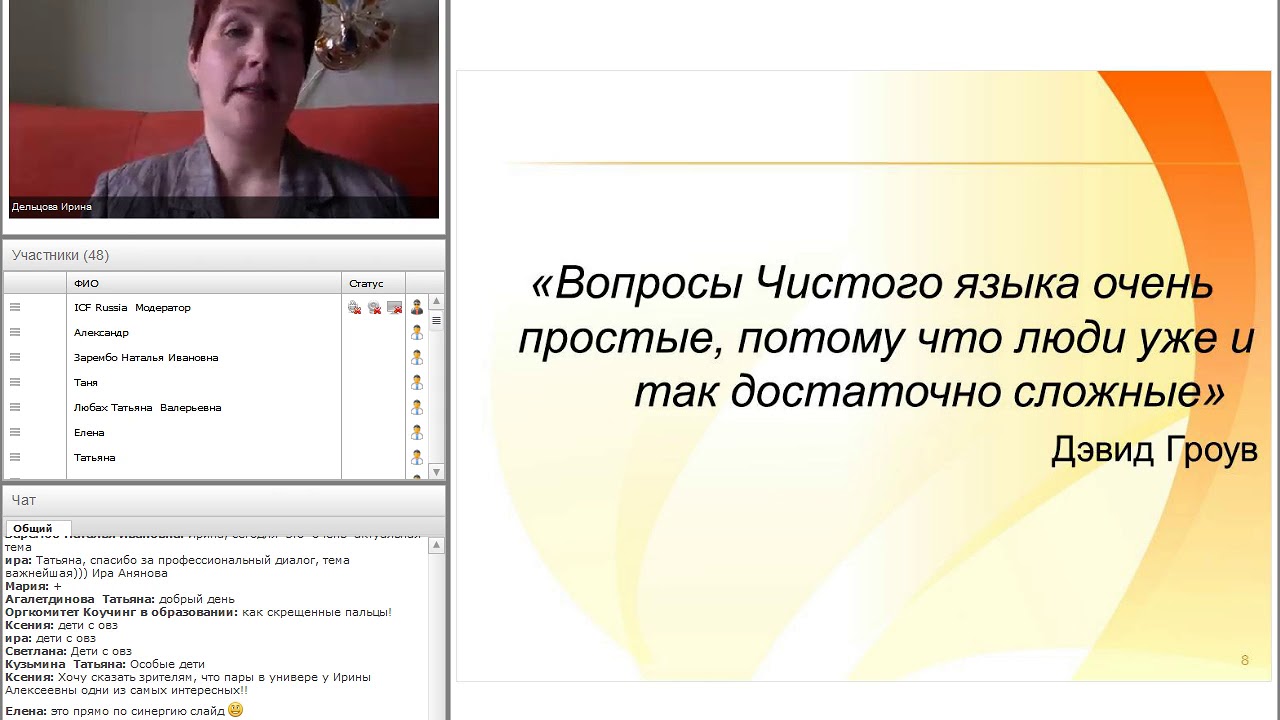
Task: Click the participants list scroll-up arrow
Action: click(x=436, y=301)
